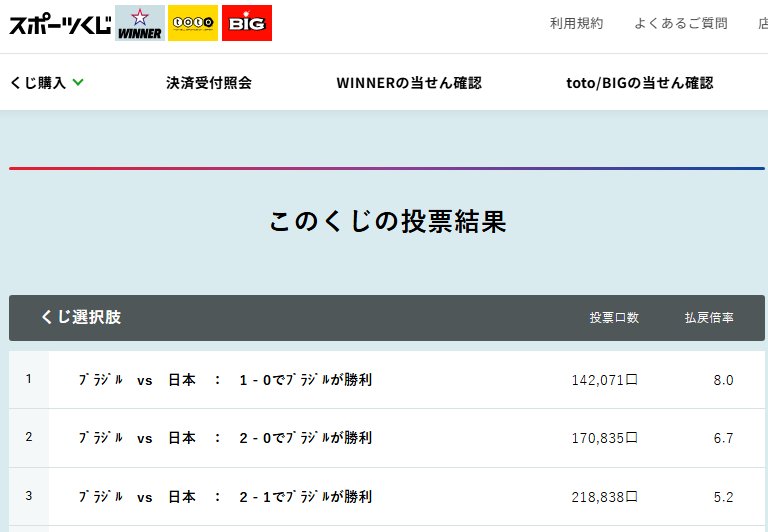Expand the くじ購入 dropdown menu

[47, 83]
